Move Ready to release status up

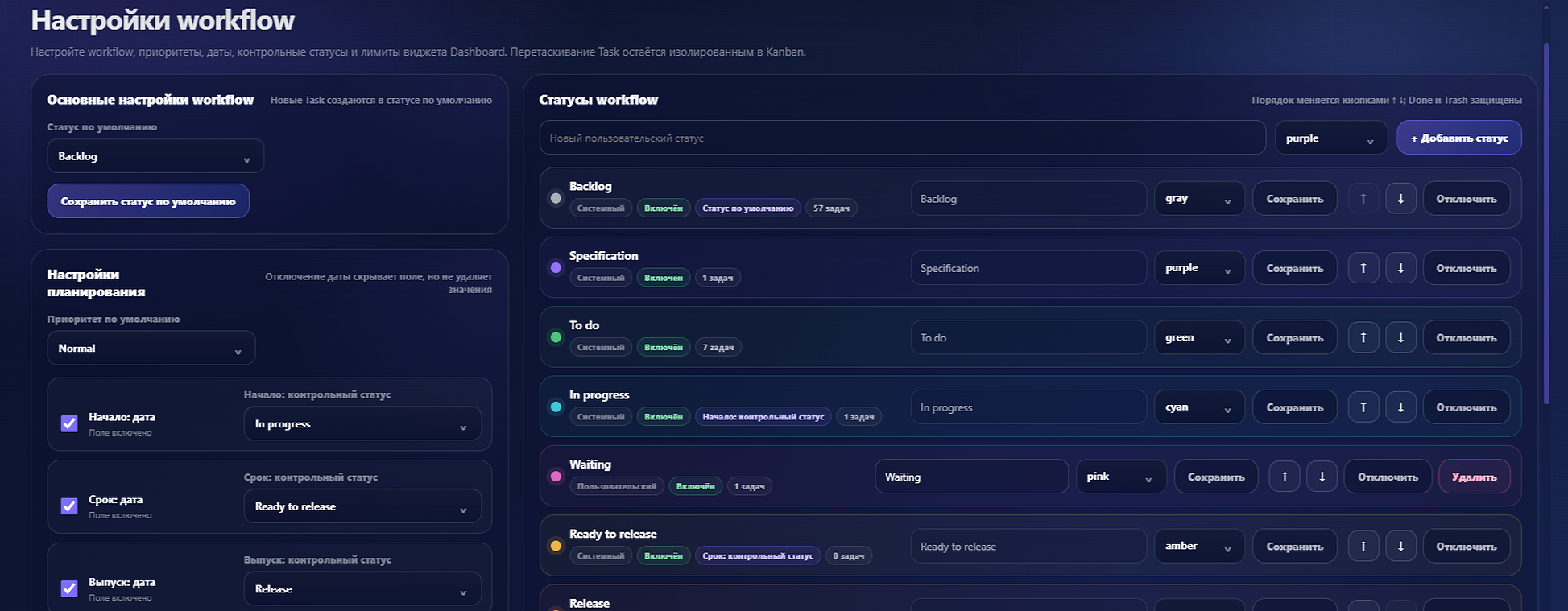point(1363,547)
